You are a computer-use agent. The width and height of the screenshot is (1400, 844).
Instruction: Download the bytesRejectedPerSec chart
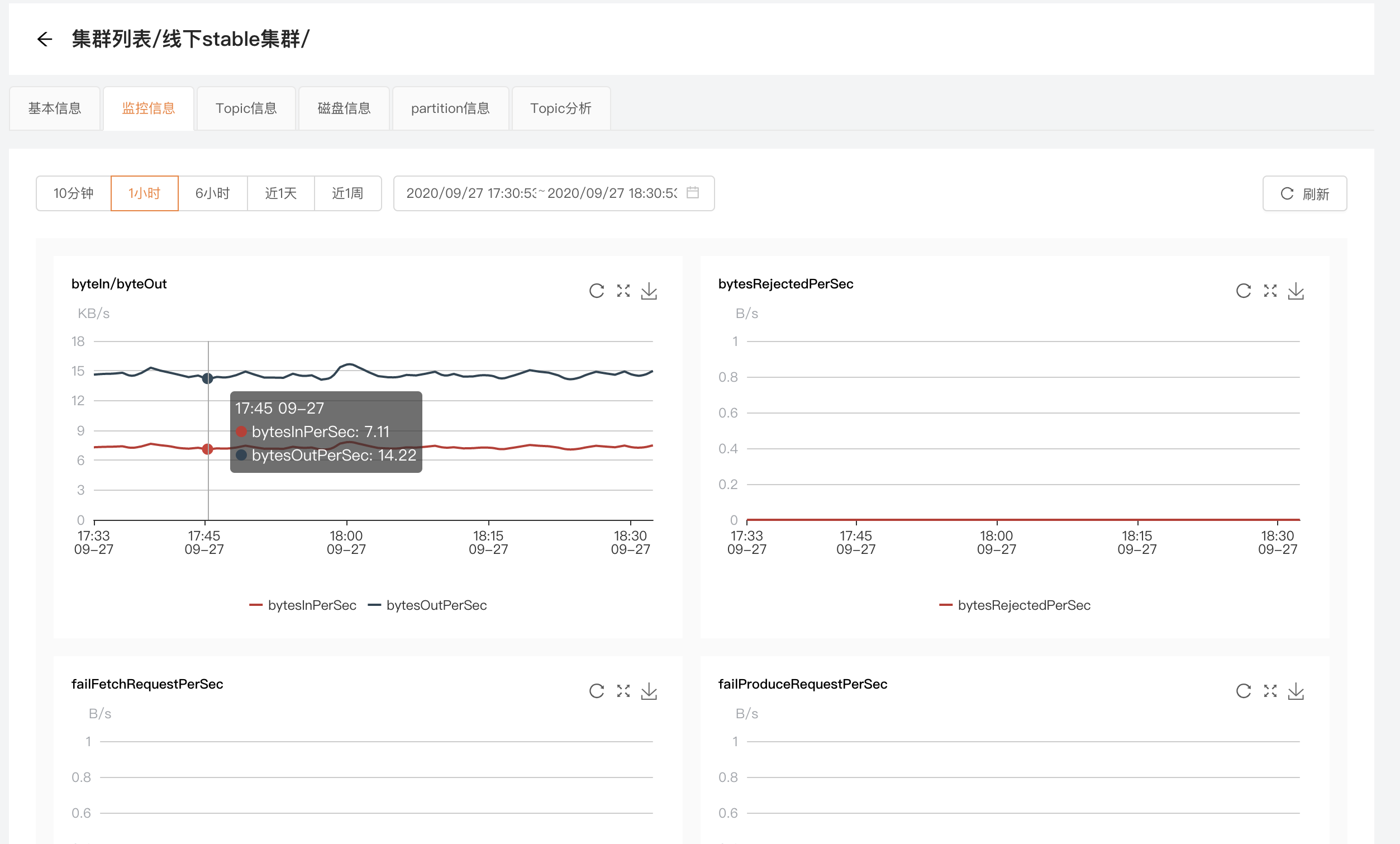(1296, 291)
